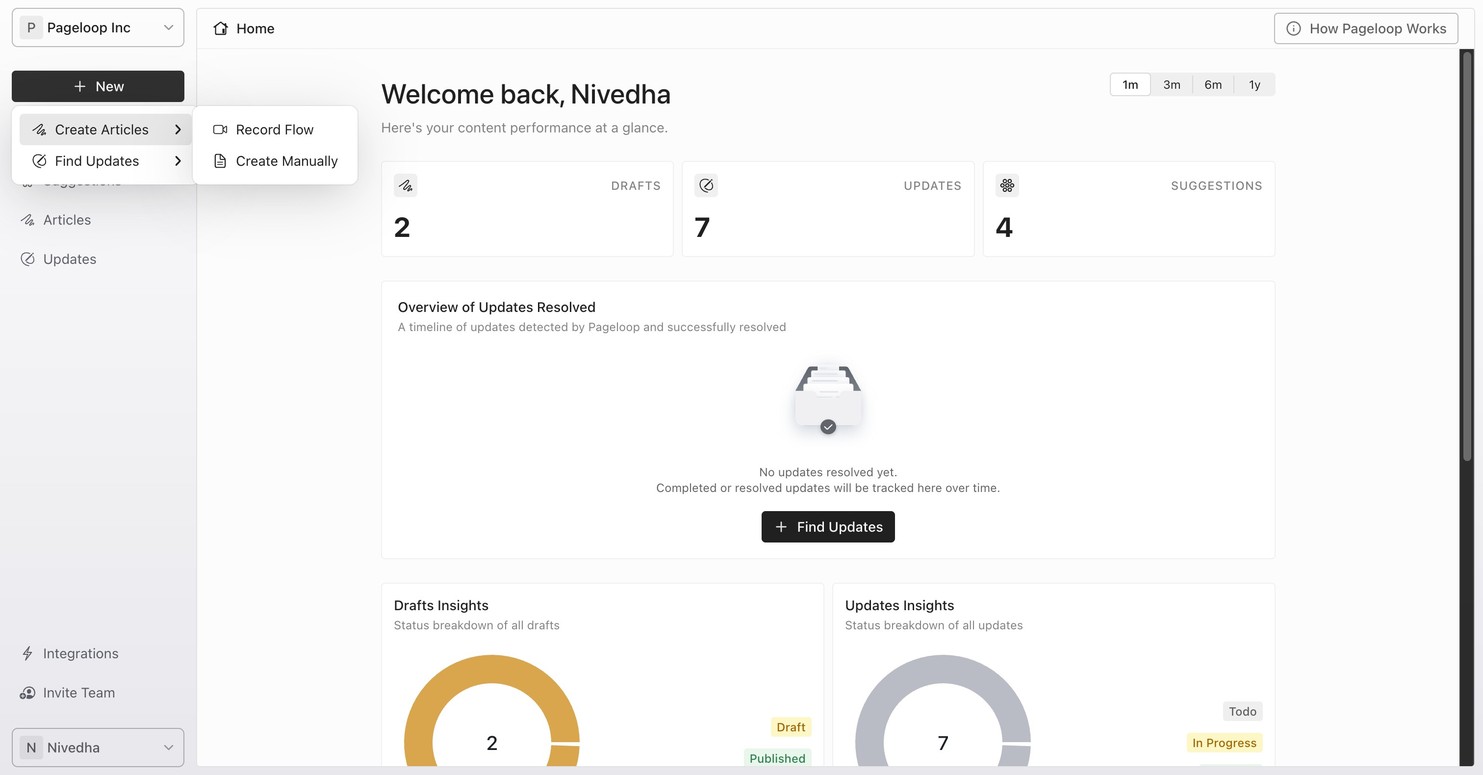Click the Create Articles pen icon

tap(39, 129)
